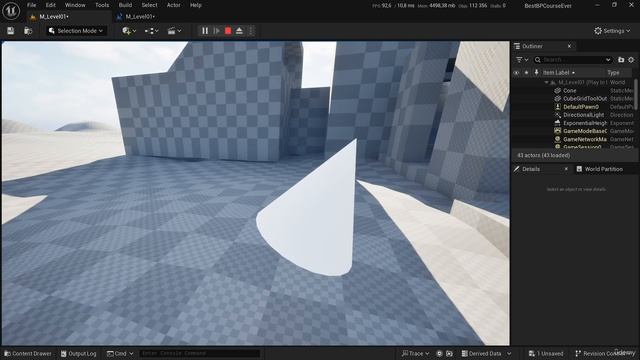Open the Trace dropdown in status bar
Viewport: 640px width, 360px height.
[x=416, y=353]
